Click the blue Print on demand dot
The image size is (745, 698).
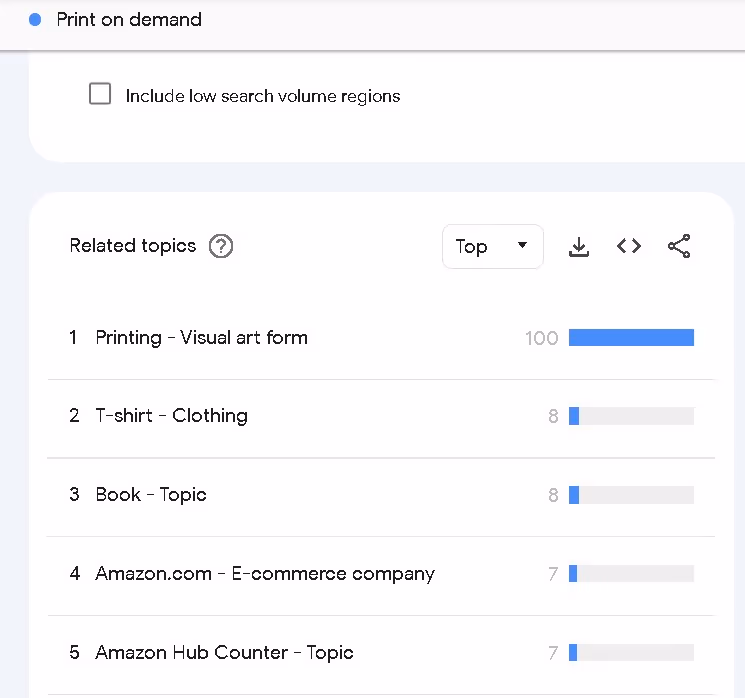coord(35,19)
